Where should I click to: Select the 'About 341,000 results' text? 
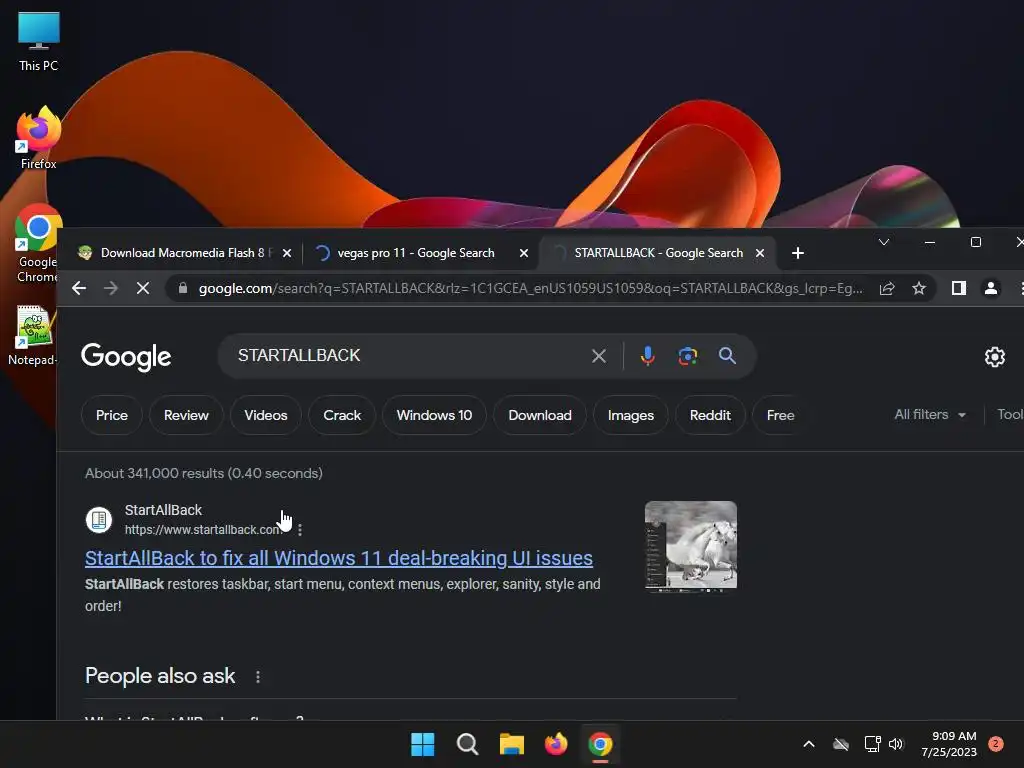tap(204, 473)
